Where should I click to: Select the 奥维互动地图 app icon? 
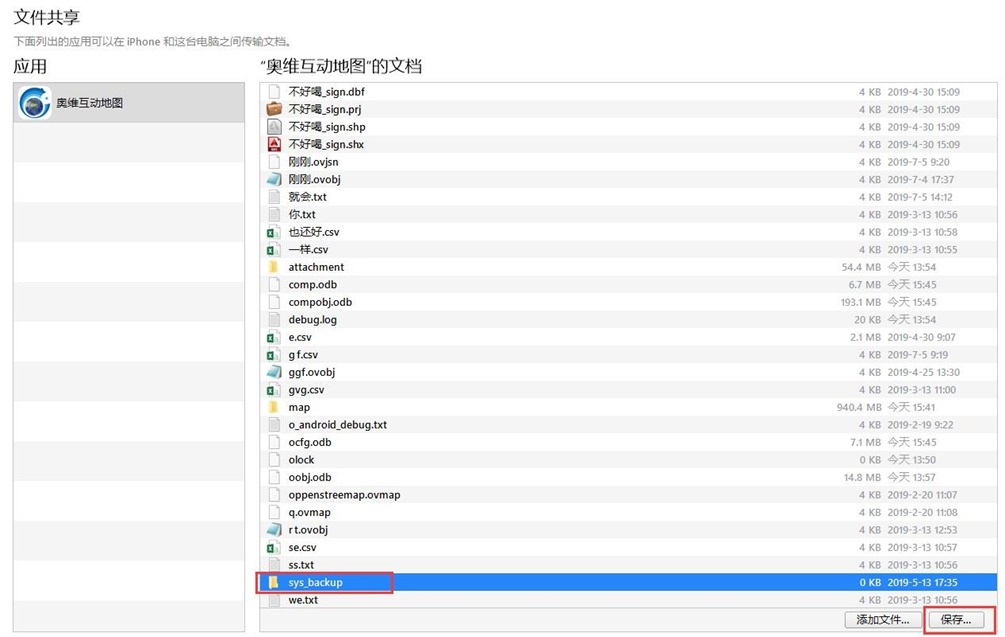tap(35, 103)
